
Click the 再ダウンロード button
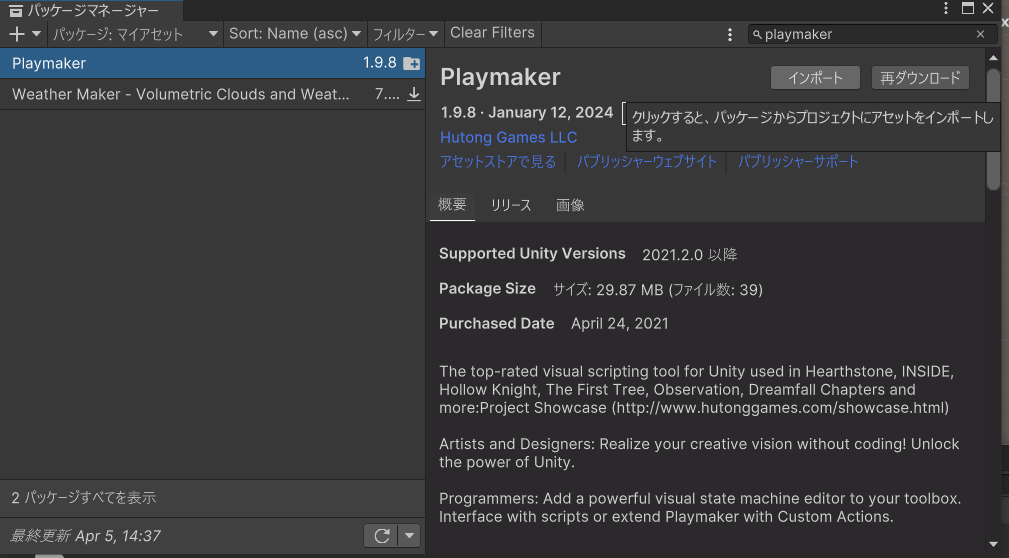920,78
